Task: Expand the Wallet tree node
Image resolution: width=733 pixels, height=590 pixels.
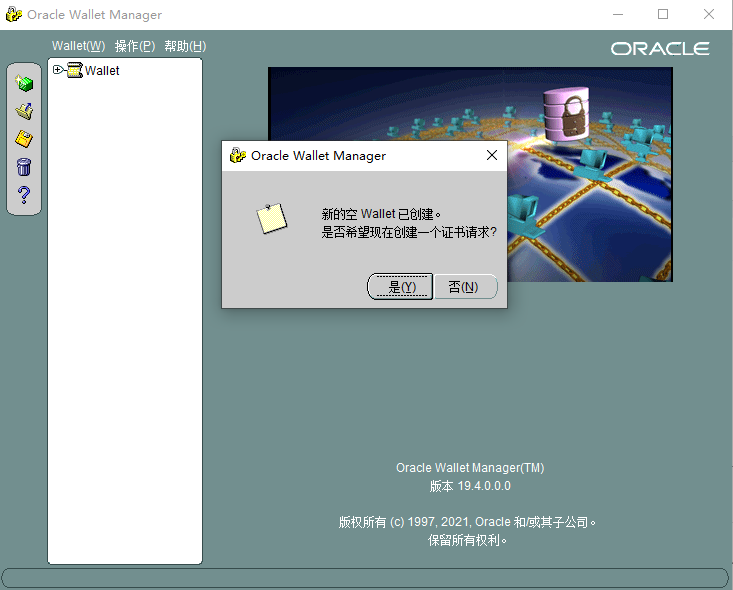Action: 57,70
